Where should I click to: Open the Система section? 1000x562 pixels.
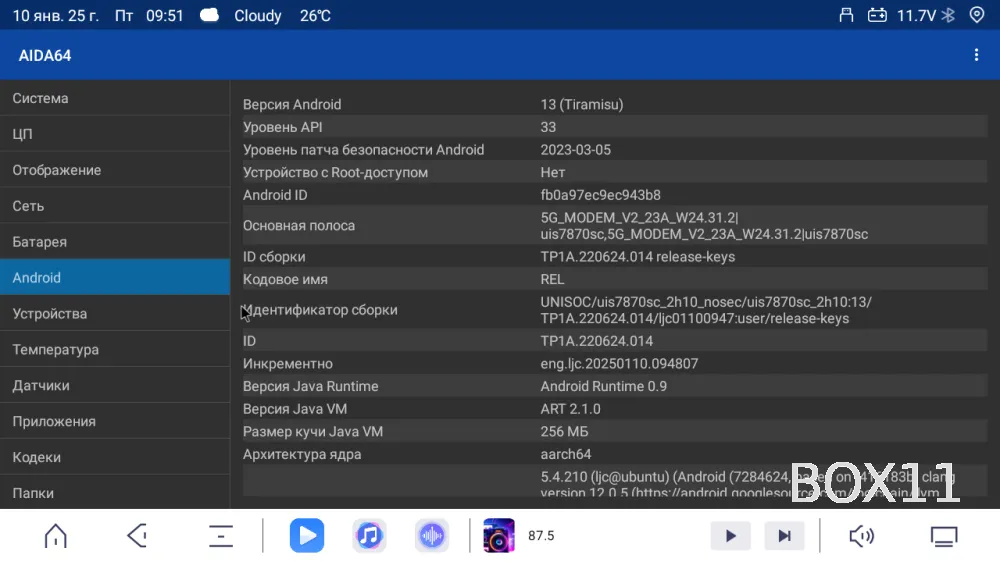coord(115,98)
